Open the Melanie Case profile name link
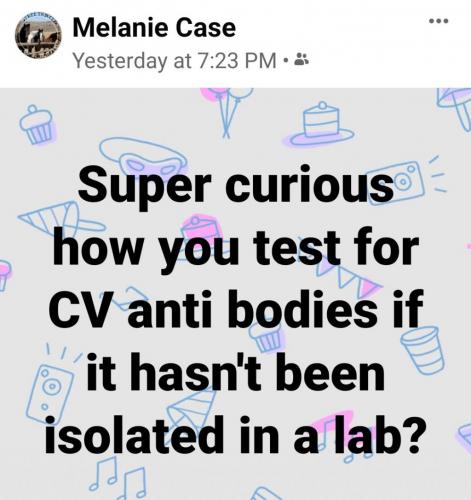Viewport: 471px width, 500px height. click(154, 28)
